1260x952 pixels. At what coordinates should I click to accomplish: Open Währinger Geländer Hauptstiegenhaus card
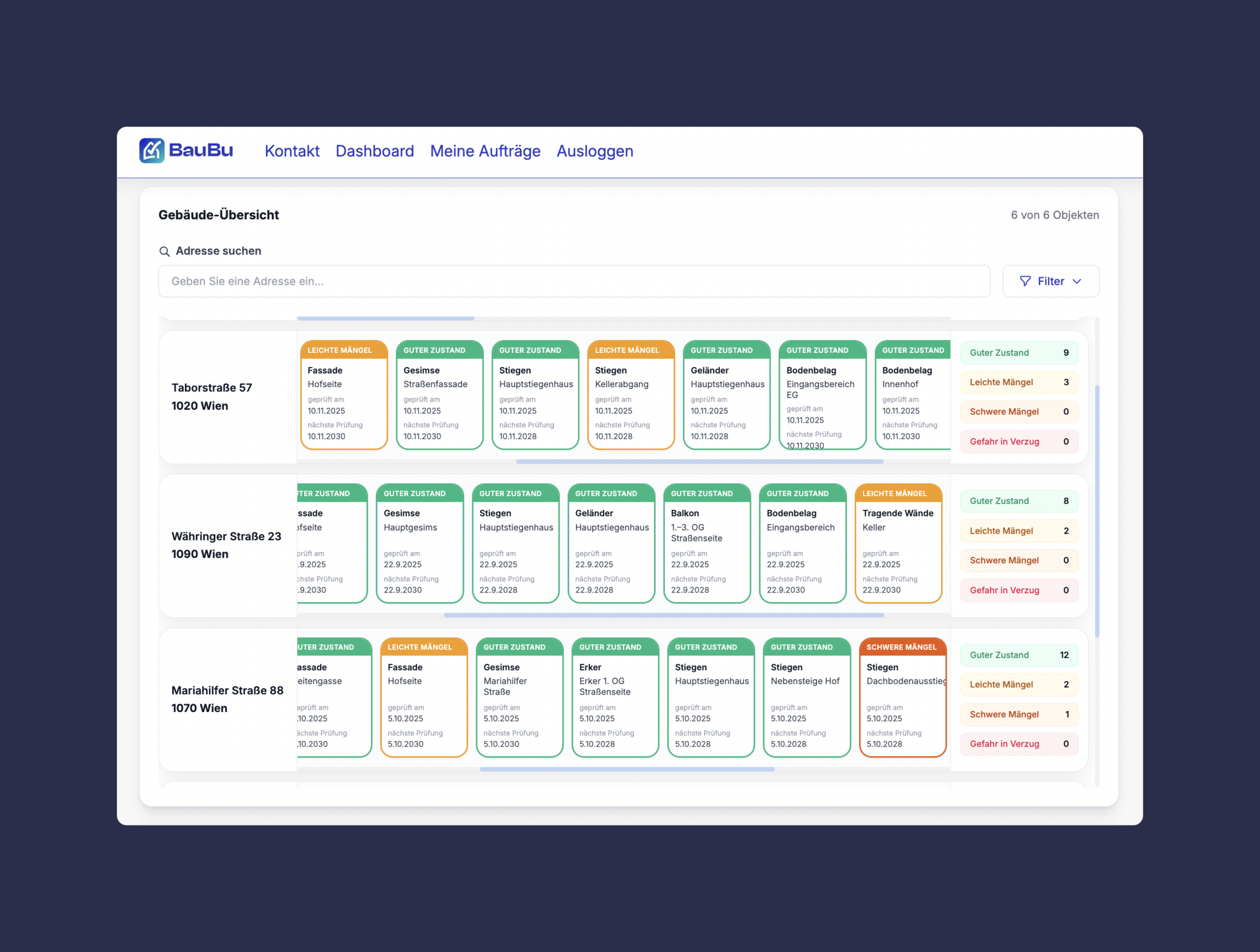[611, 543]
